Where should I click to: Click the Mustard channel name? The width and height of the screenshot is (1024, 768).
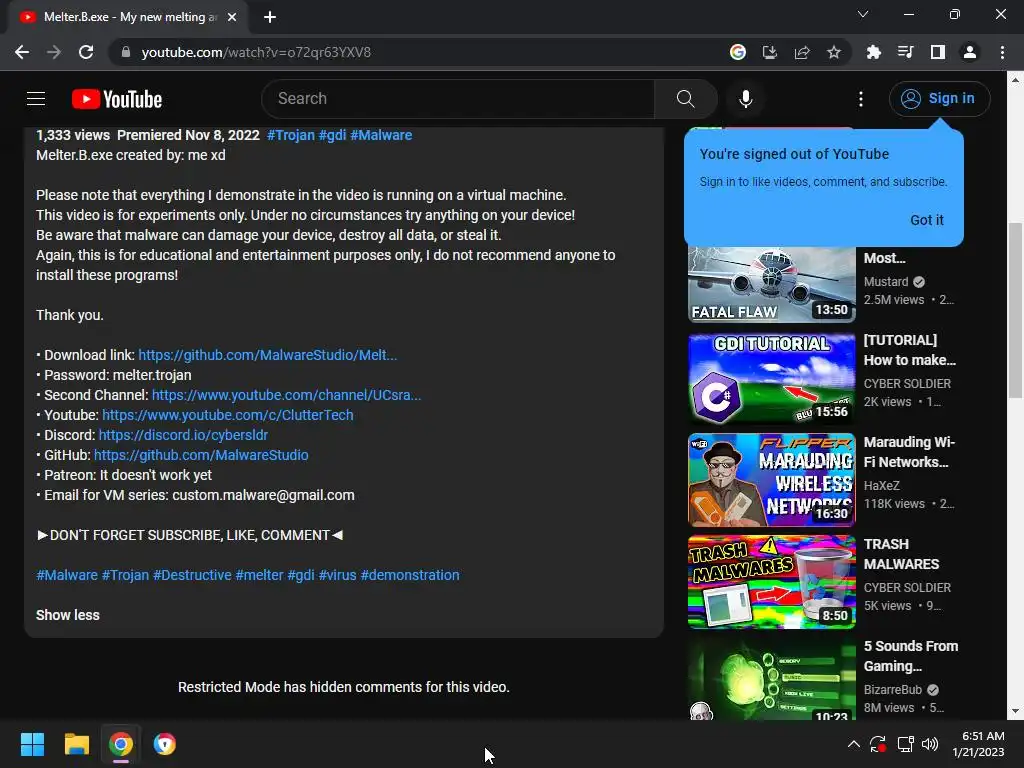click(886, 281)
